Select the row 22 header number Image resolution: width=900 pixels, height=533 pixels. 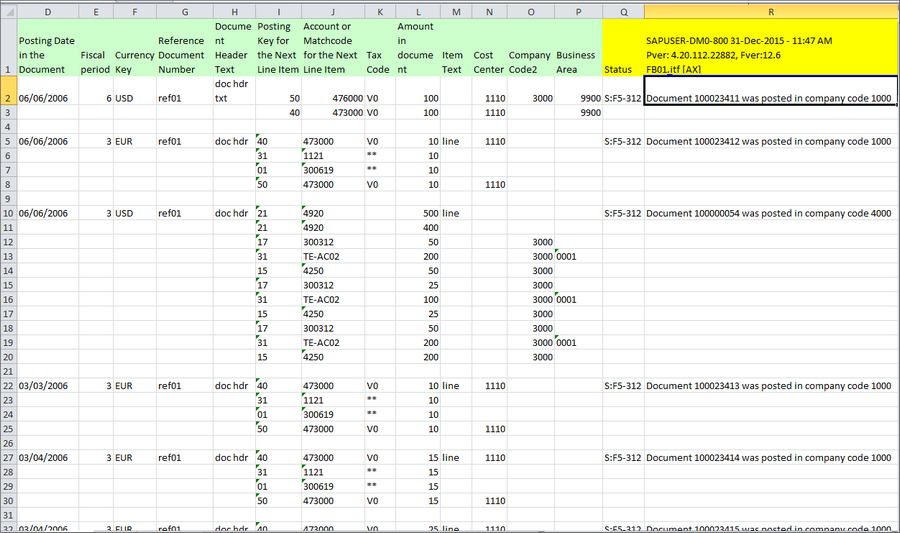point(7,385)
